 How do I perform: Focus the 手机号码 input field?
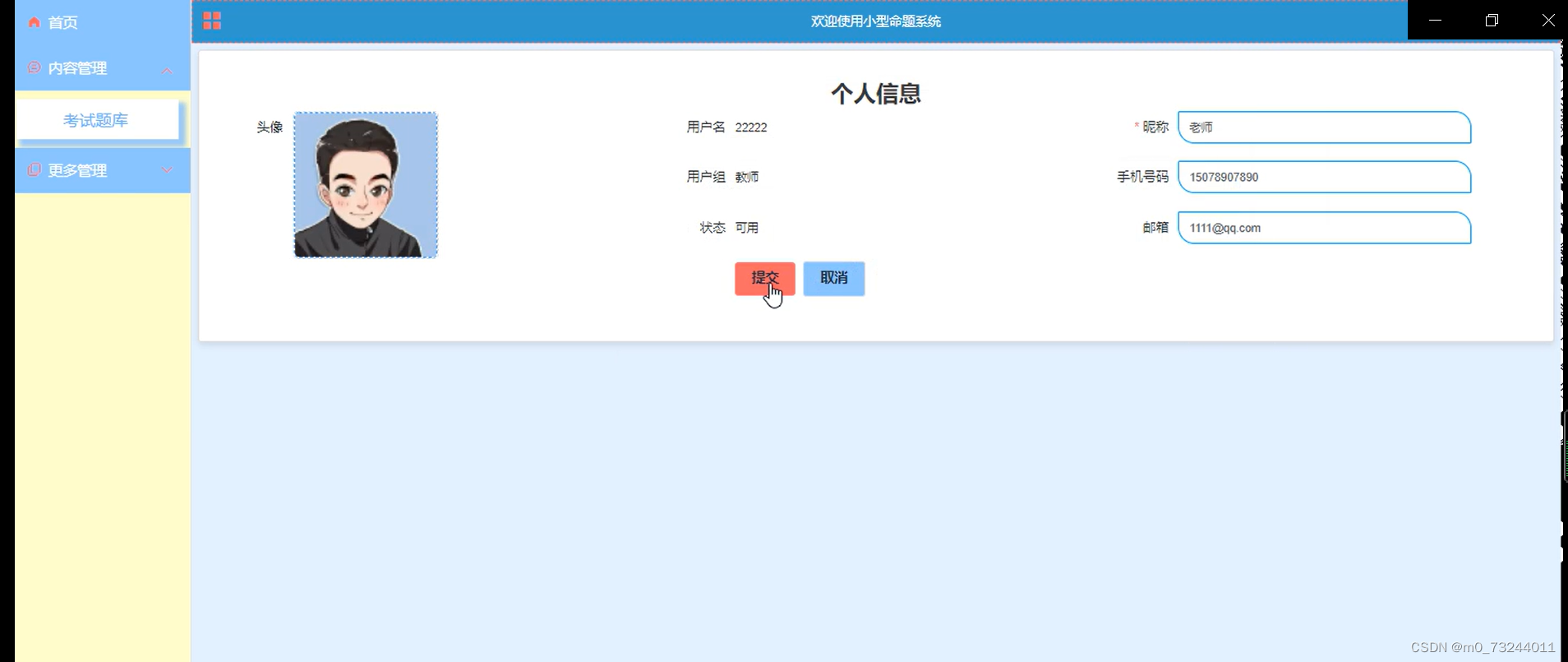[1325, 177]
